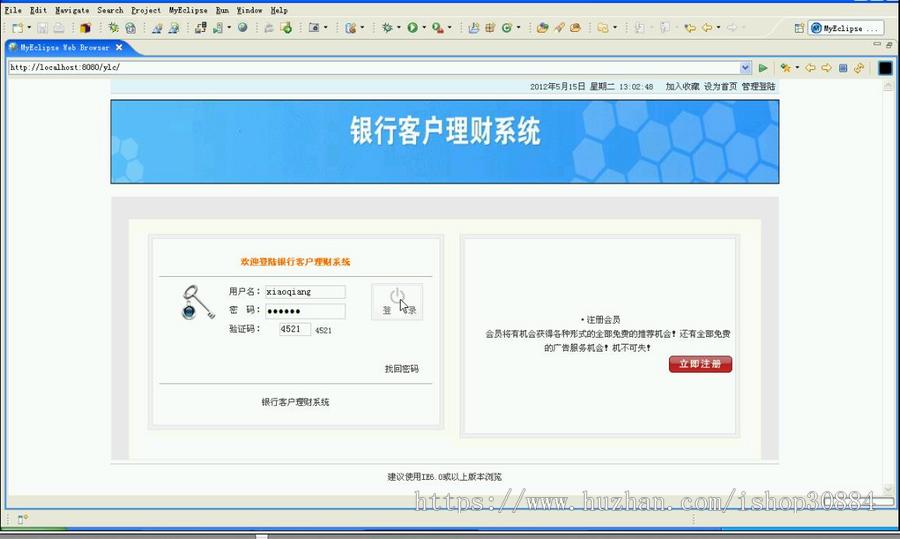
Task: Open the favorites star dropdown arrow
Action: pyautogui.click(x=797, y=68)
